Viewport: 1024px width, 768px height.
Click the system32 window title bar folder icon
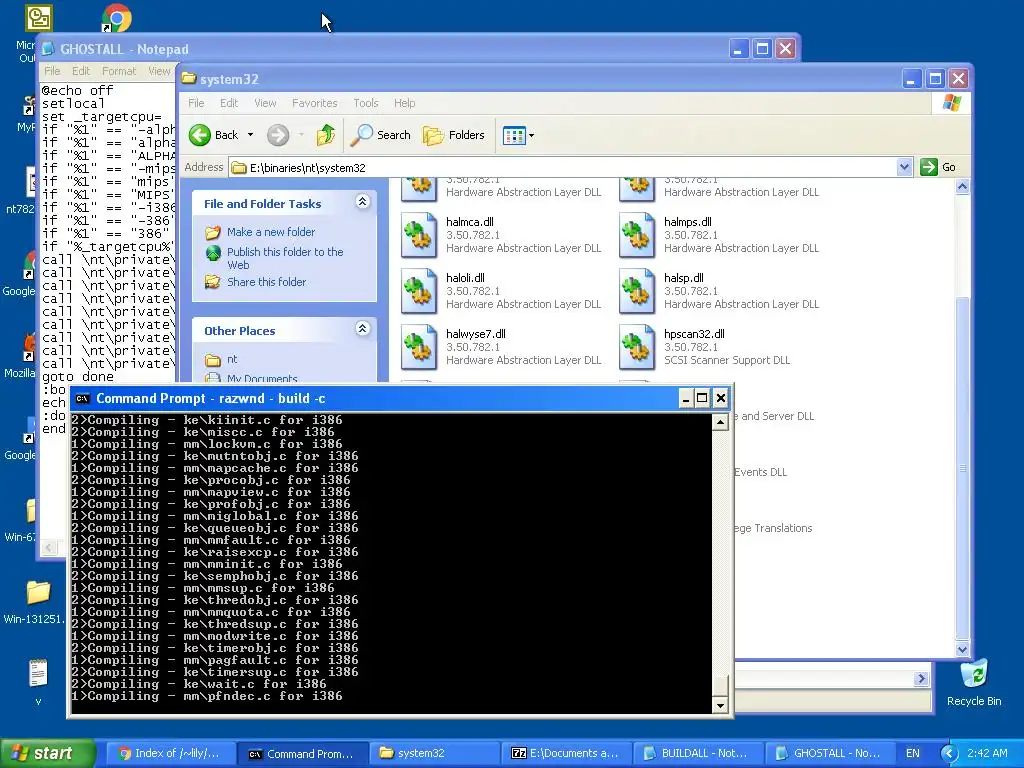(x=189, y=78)
